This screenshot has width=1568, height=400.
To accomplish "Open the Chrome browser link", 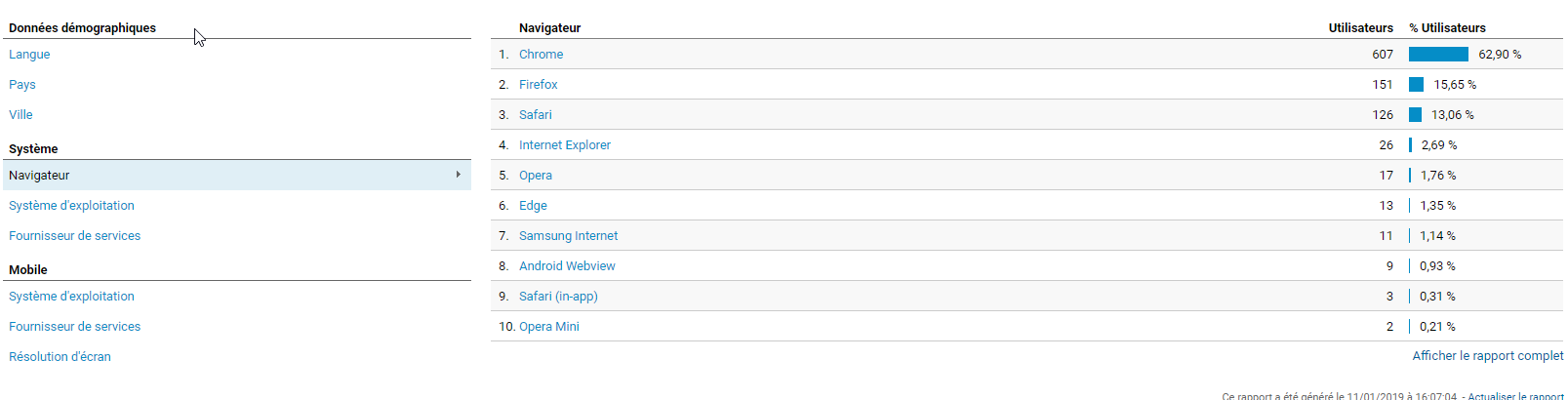I will pos(541,55).
